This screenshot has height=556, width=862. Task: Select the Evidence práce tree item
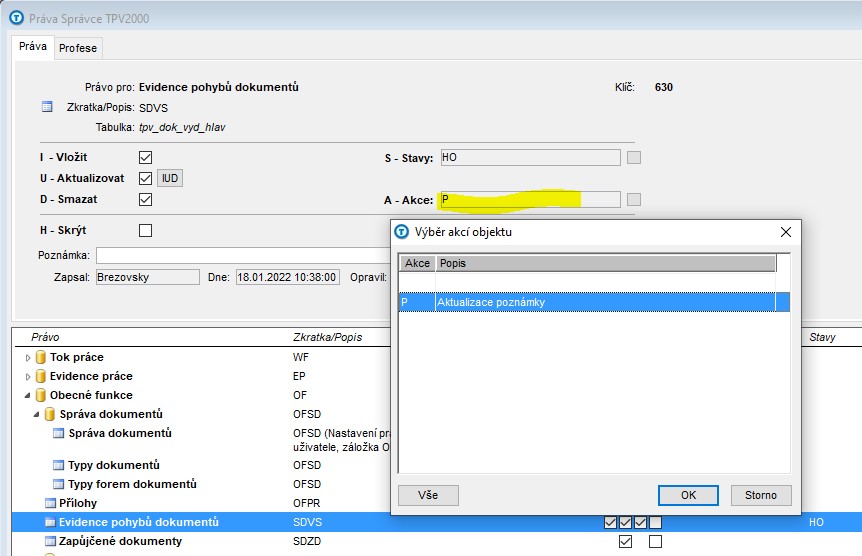[x=91, y=376]
